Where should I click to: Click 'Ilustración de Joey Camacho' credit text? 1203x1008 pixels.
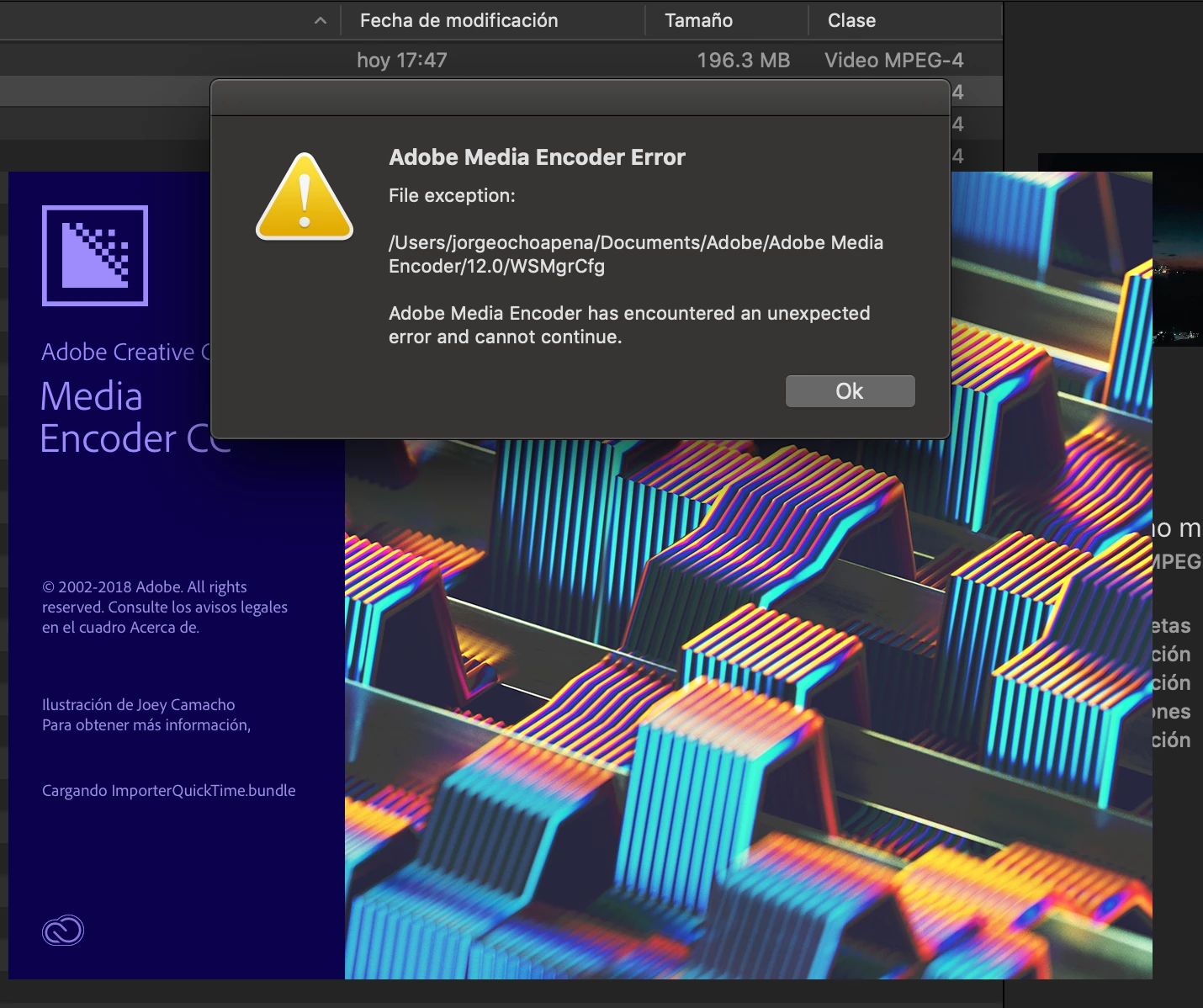tap(139, 704)
